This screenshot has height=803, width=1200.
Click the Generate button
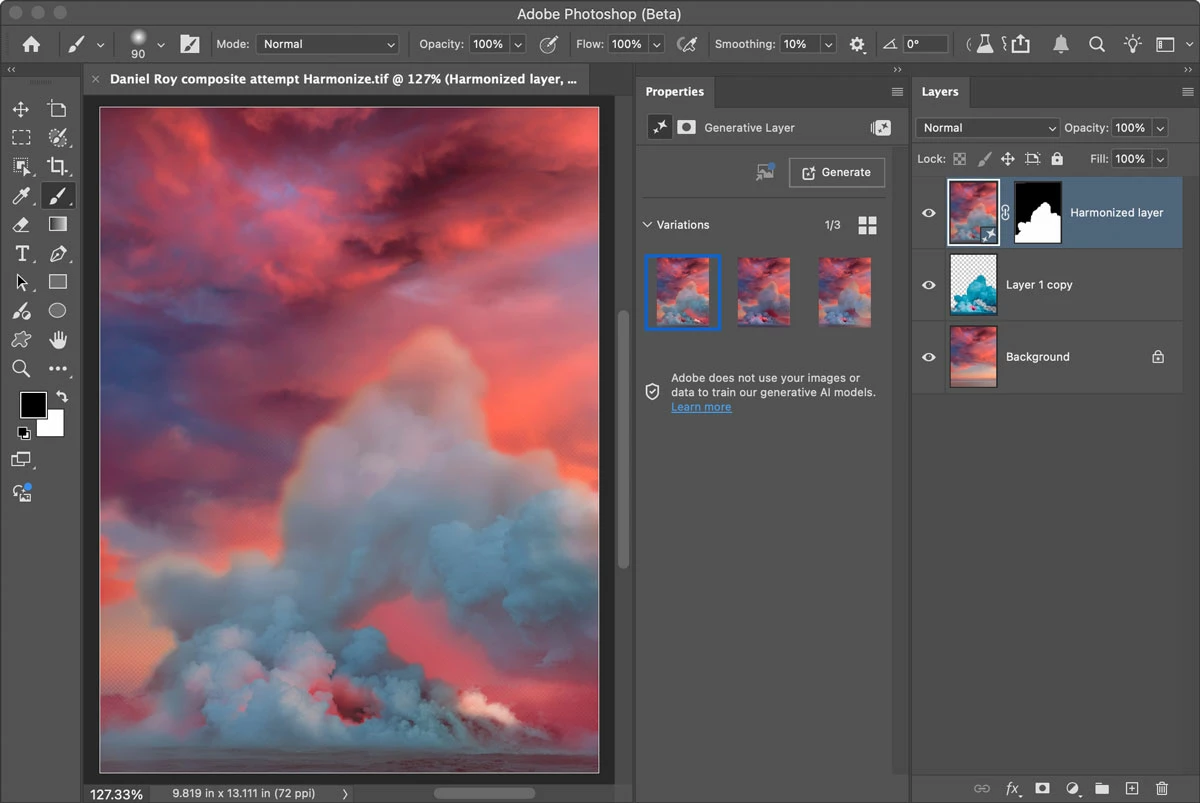[x=837, y=172]
